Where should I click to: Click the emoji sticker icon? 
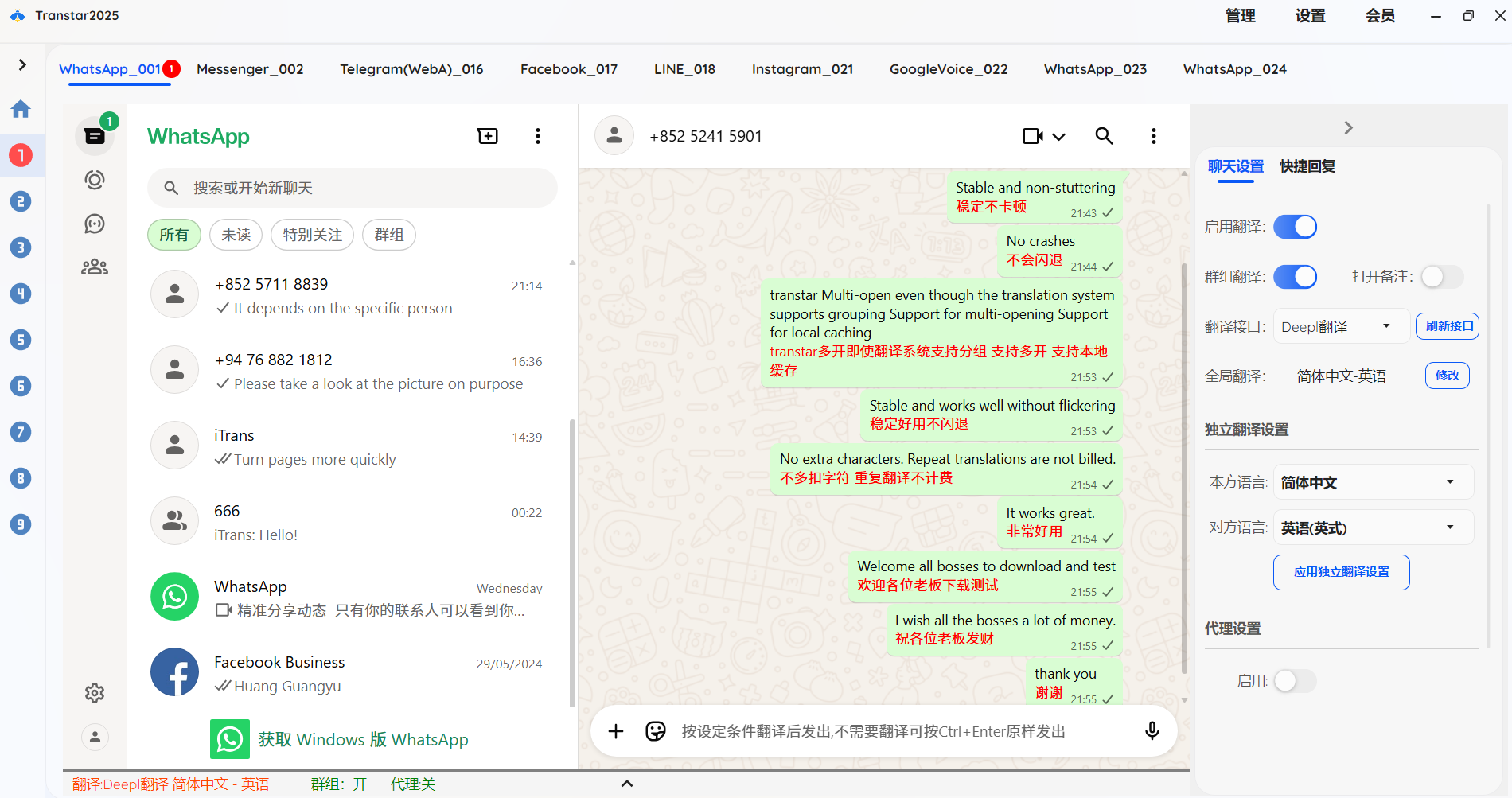coord(655,731)
